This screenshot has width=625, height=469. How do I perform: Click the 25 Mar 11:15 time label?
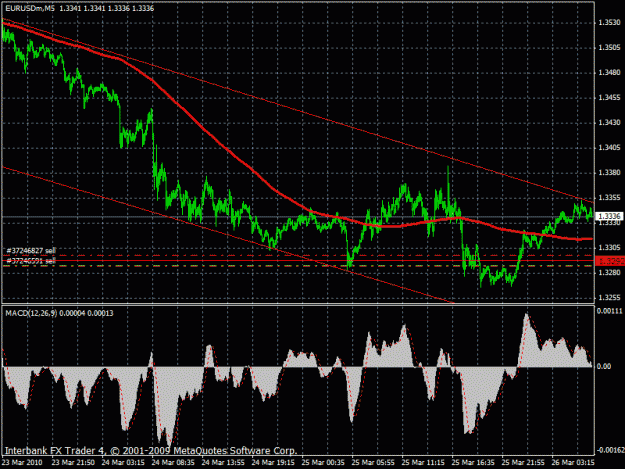pos(423,463)
